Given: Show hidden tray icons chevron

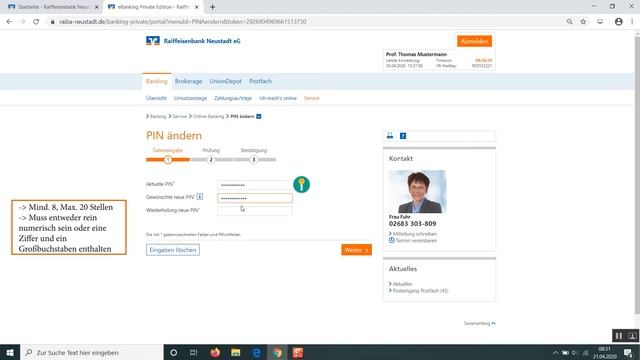Looking at the screenshot, I should point(555,353).
